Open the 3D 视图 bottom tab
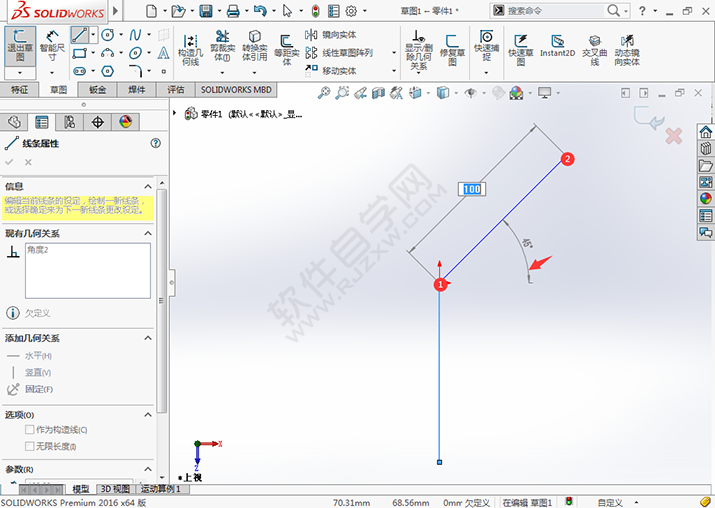The image size is (715, 508). tap(115, 489)
